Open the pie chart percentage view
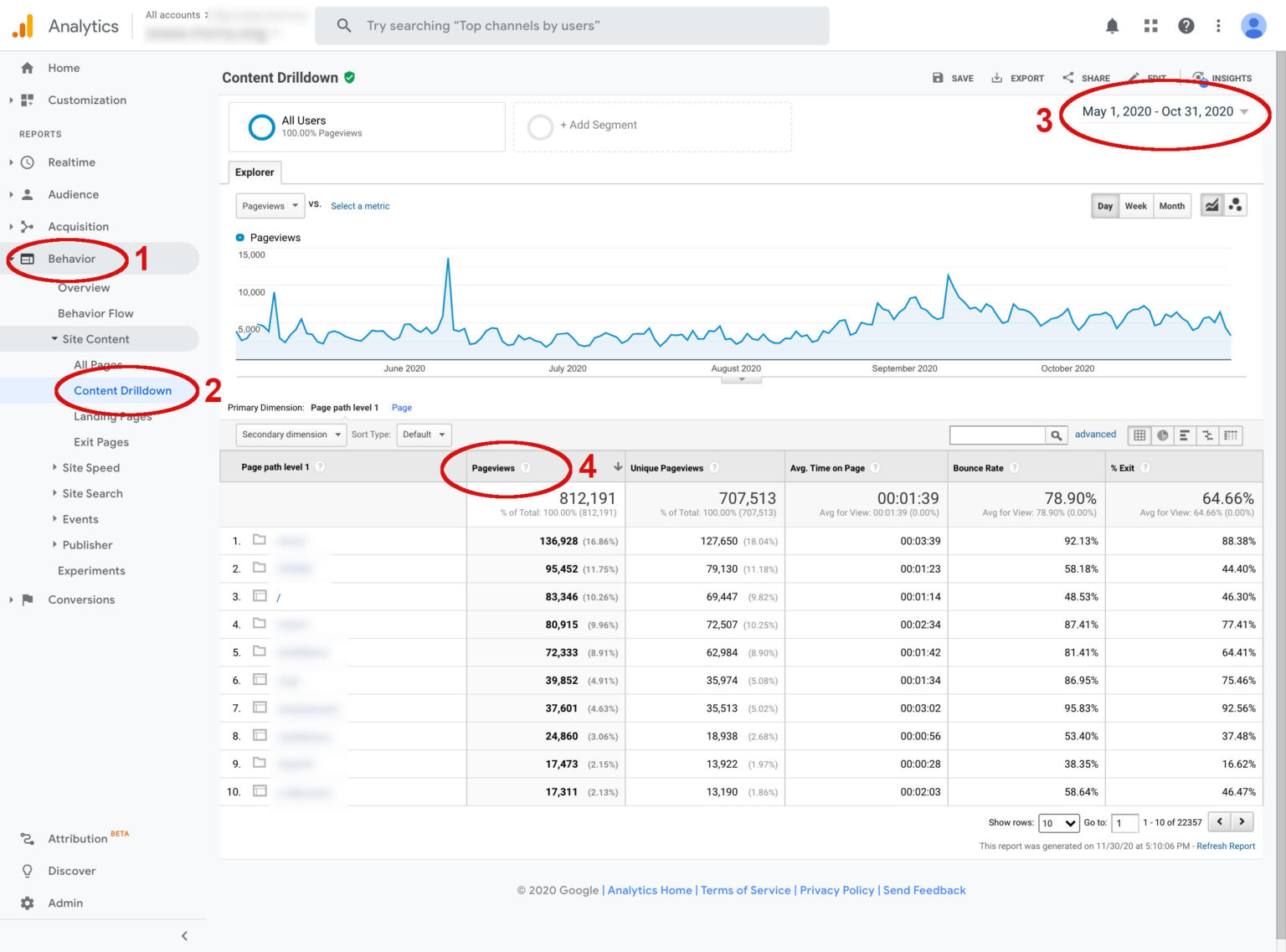This screenshot has height=952, width=1286. [x=1162, y=435]
